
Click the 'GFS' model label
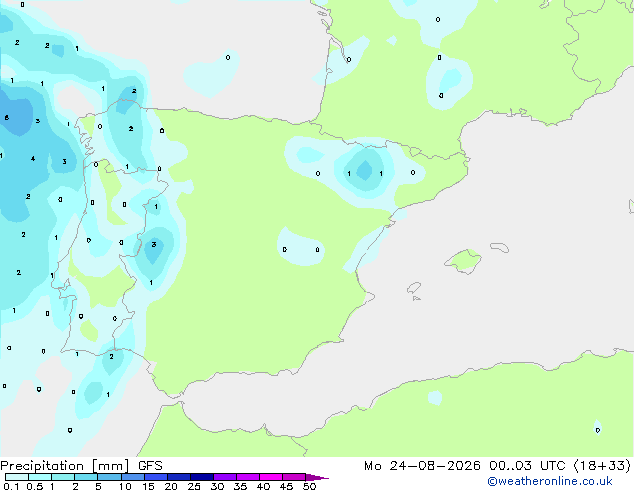click(150, 466)
